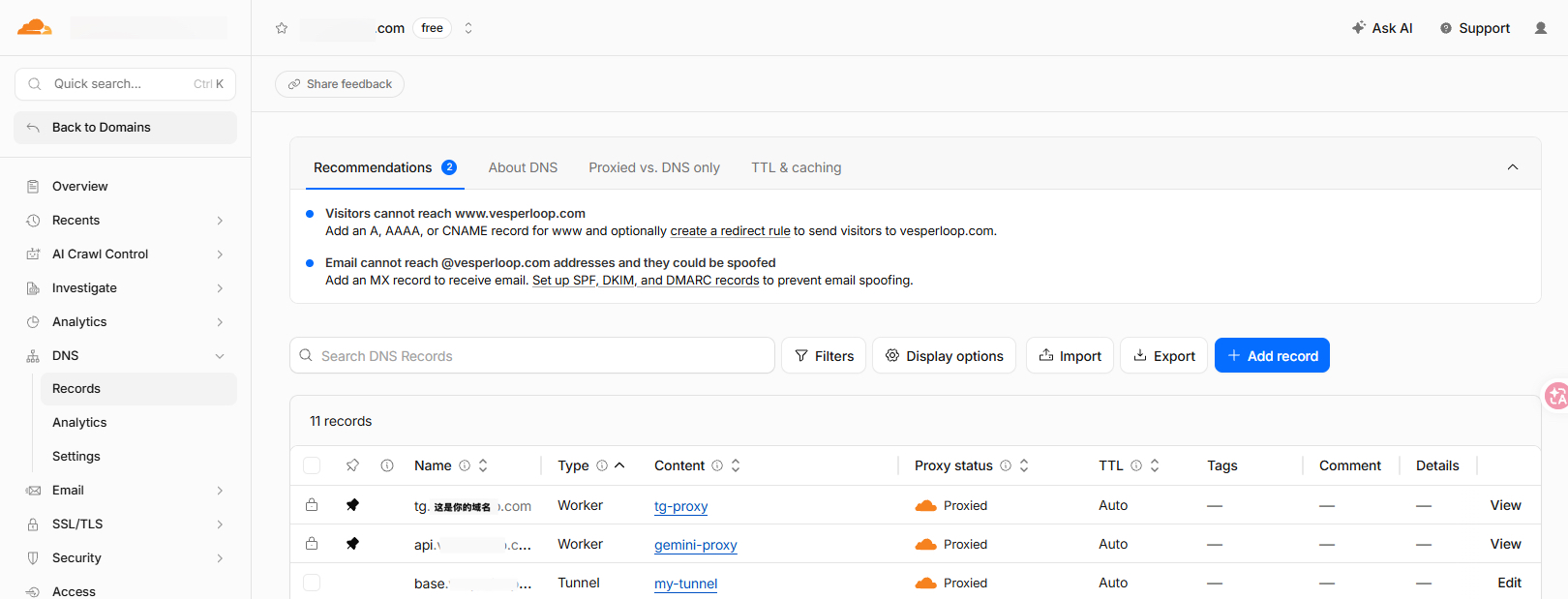Expand Recents in the sidebar

[x=220, y=221]
